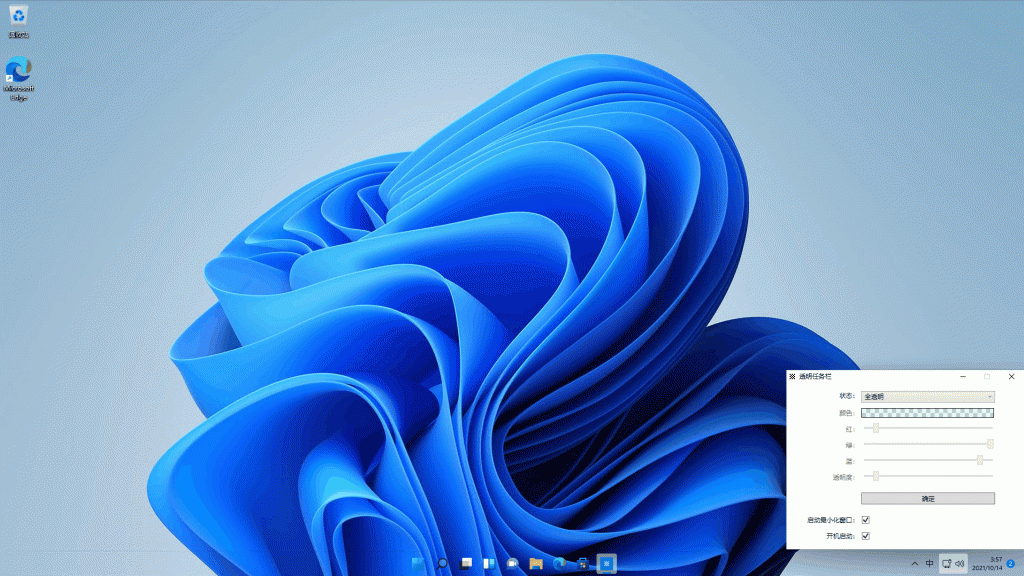
Task: Show hidden icons via the tray chevron
Action: coord(914,564)
